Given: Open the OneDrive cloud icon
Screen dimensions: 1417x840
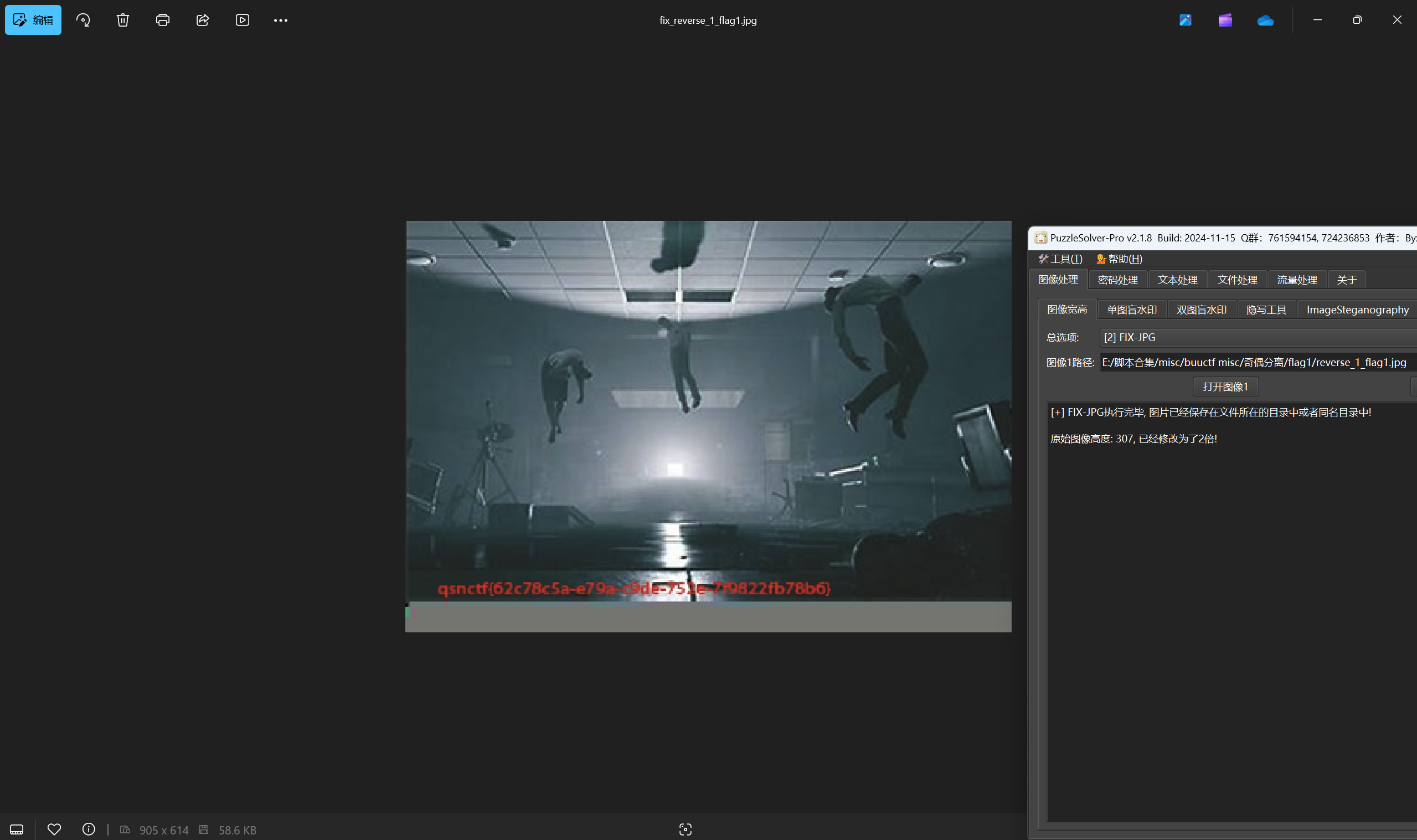Looking at the screenshot, I should click(x=1265, y=20).
